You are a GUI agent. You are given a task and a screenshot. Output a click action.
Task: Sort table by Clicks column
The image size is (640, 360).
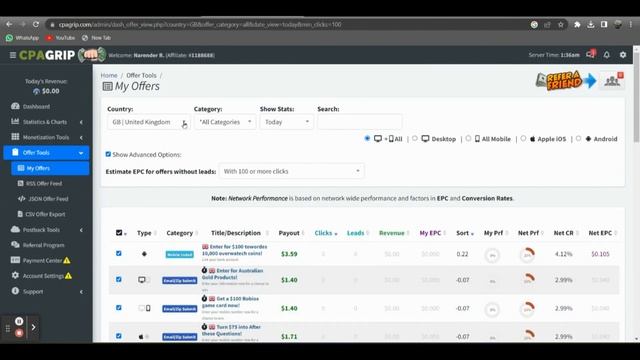pos(326,233)
